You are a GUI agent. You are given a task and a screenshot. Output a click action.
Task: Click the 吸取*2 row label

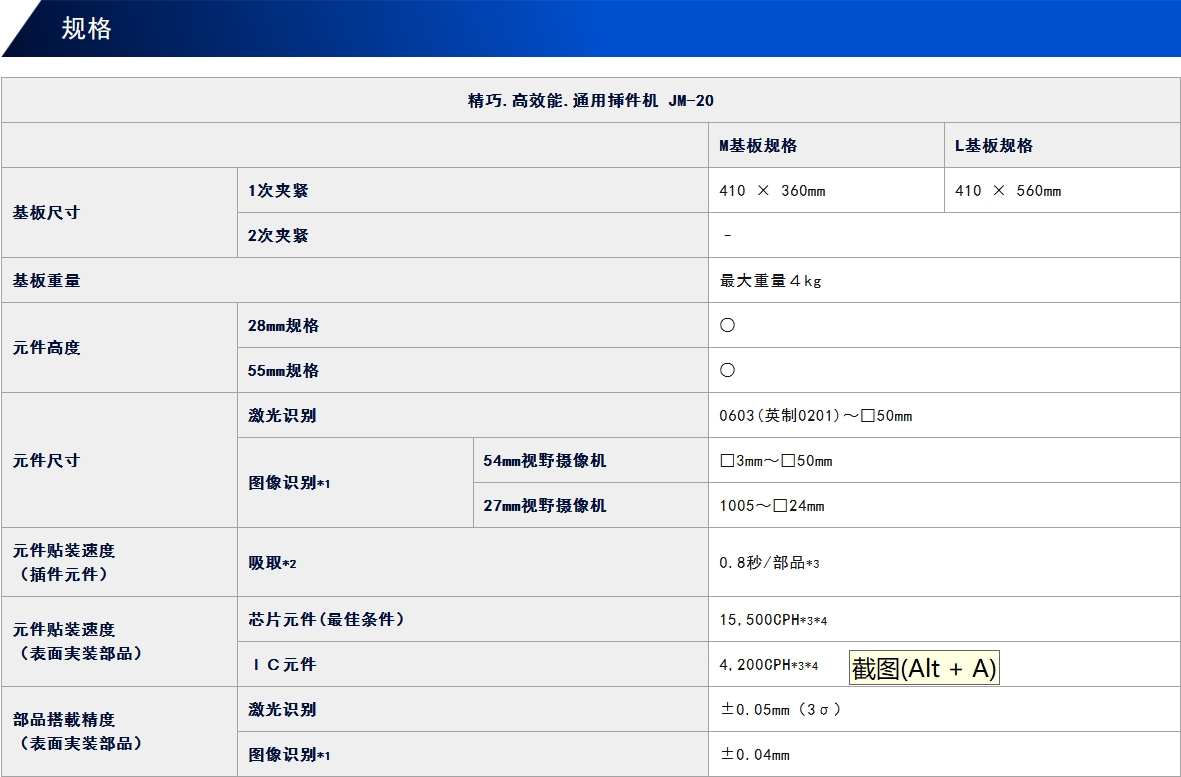pos(266,561)
